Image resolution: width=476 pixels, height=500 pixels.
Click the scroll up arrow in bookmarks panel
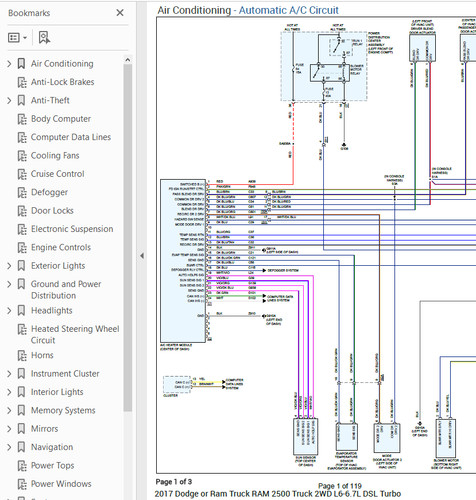[128, 60]
